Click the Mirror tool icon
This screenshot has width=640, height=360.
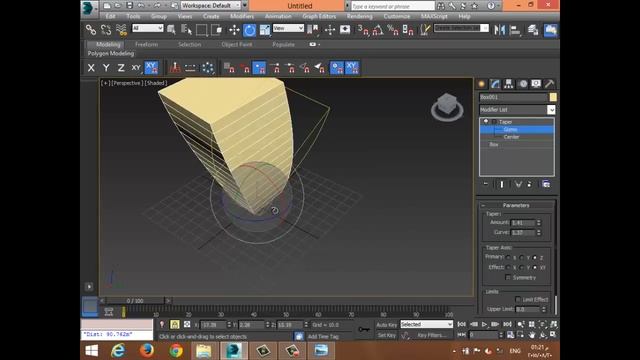pyautogui.click(x=500, y=30)
